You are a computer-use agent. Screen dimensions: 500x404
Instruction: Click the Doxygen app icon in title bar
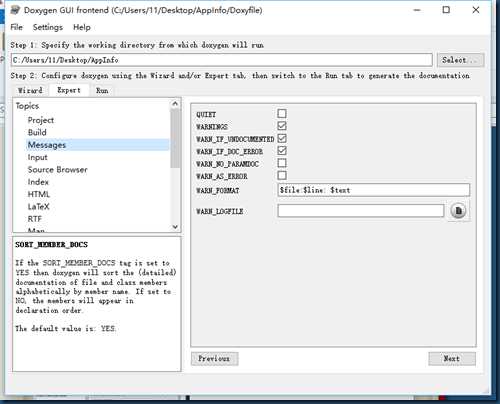point(15,10)
